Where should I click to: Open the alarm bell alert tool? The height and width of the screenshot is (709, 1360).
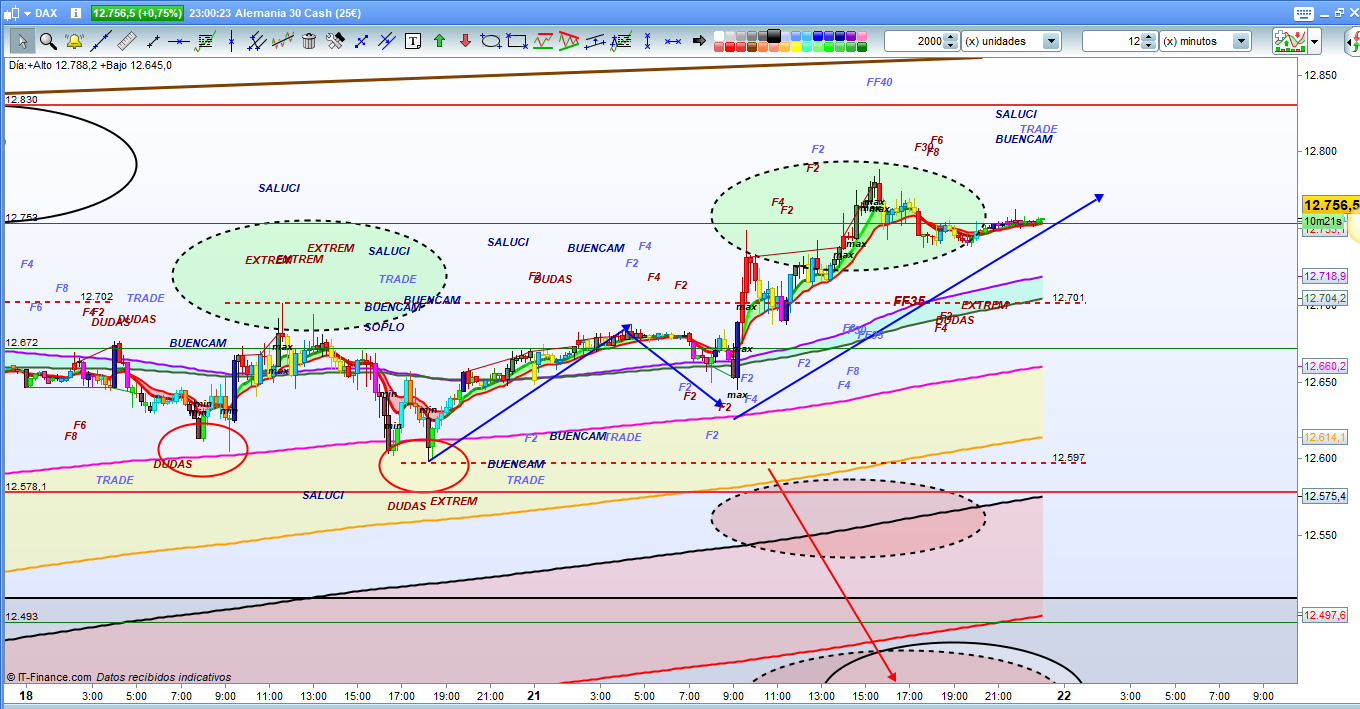tap(73, 41)
